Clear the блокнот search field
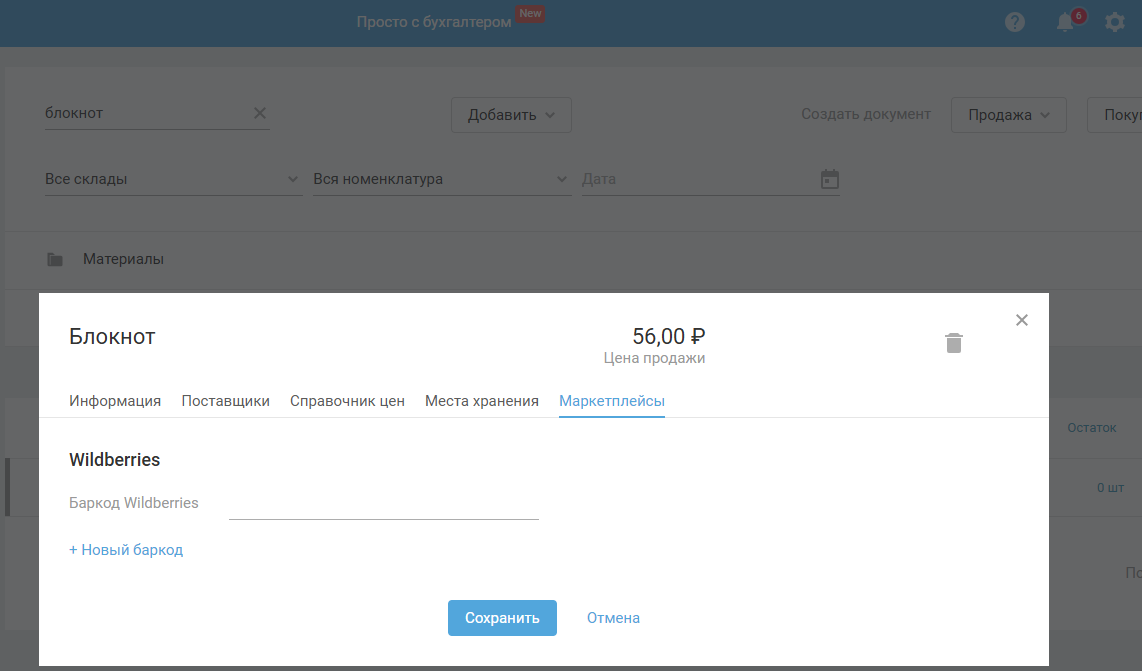 click(259, 113)
